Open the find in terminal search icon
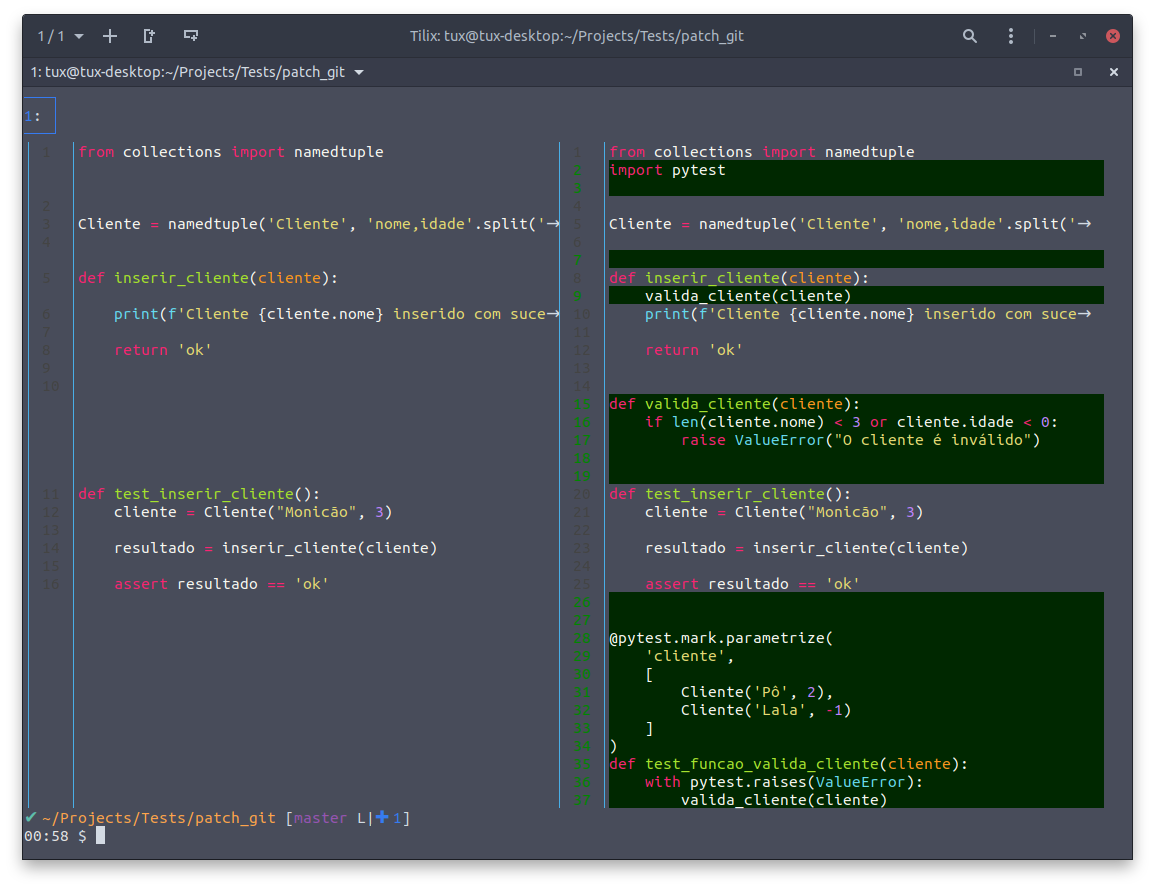The height and width of the screenshot is (890, 1155). [x=969, y=36]
